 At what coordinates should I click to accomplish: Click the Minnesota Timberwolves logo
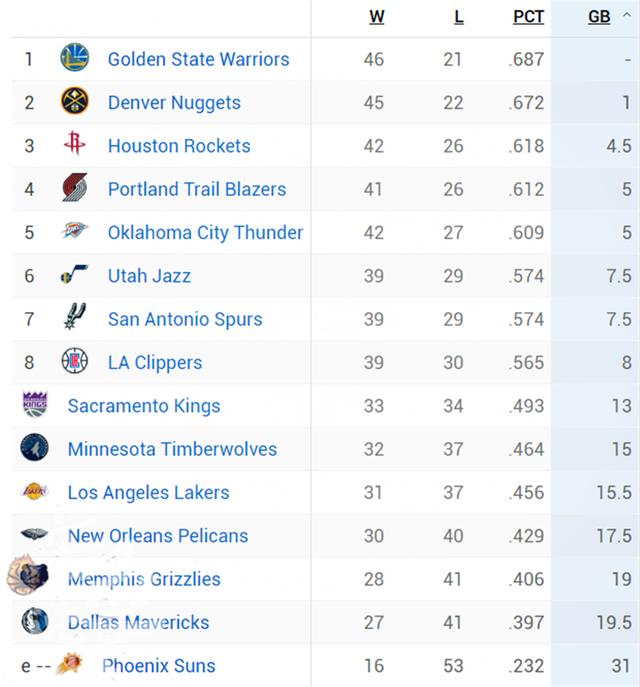(x=35, y=447)
